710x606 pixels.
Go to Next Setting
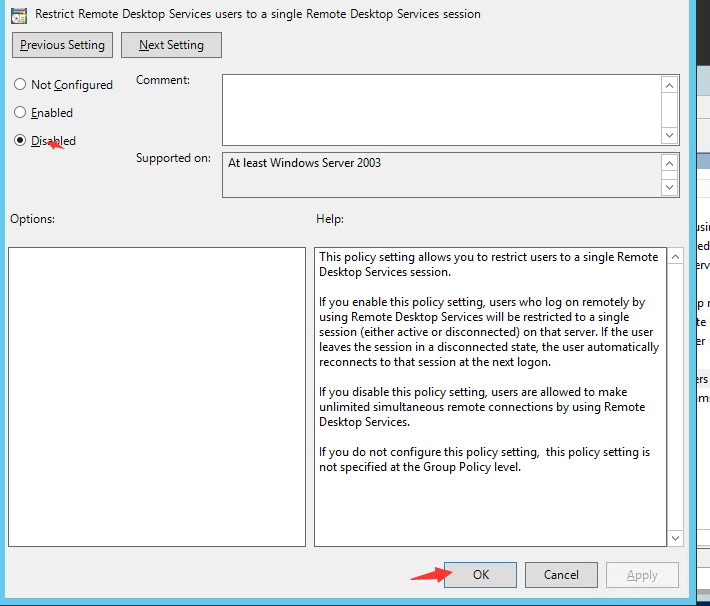click(x=171, y=45)
